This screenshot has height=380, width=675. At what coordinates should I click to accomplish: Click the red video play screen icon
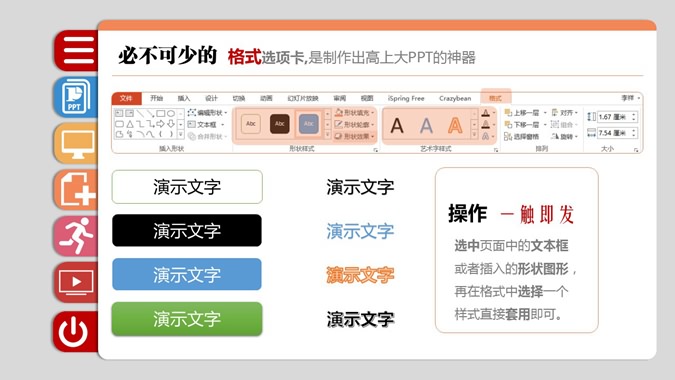77,282
